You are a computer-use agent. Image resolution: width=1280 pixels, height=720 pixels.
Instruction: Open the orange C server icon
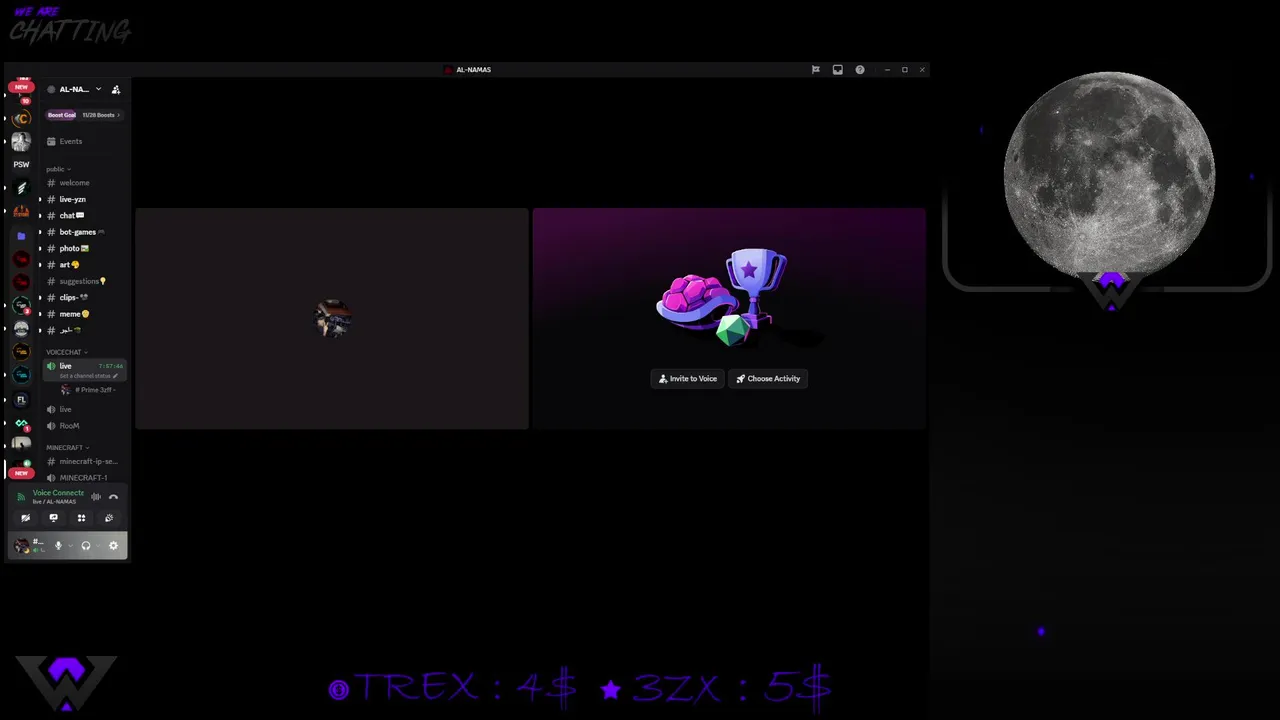tap(21, 118)
